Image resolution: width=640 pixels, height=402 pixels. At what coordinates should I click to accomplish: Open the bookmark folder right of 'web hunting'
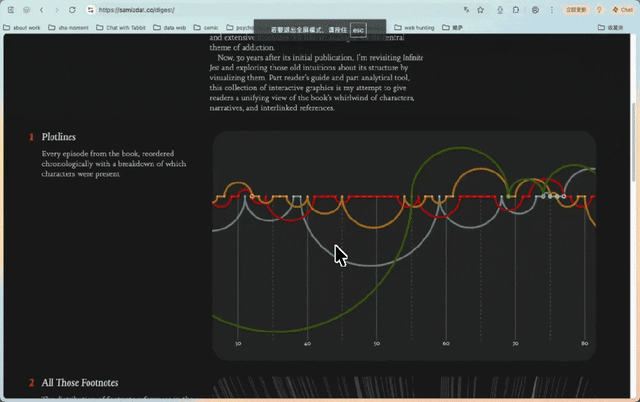[453, 27]
